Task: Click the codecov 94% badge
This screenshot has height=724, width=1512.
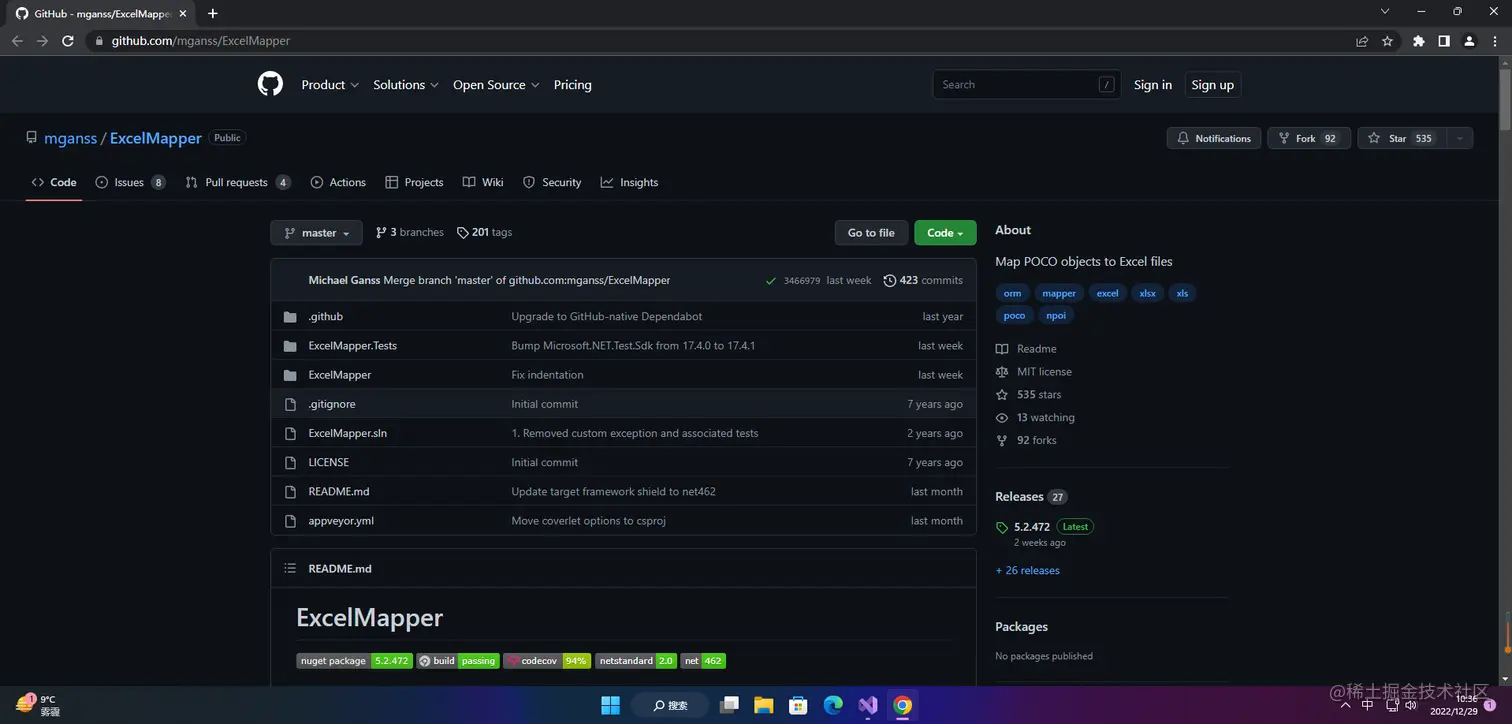Action: click(x=547, y=661)
